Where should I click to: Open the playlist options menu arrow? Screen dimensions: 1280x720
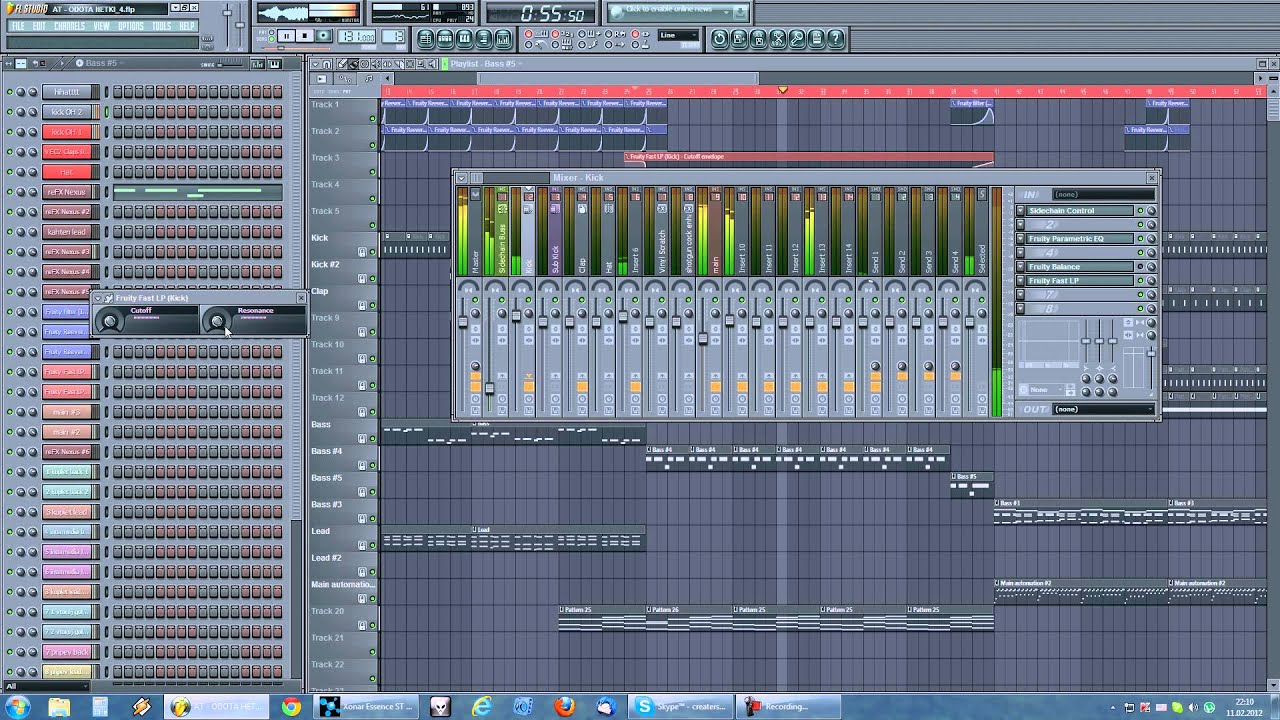pos(315,64)
